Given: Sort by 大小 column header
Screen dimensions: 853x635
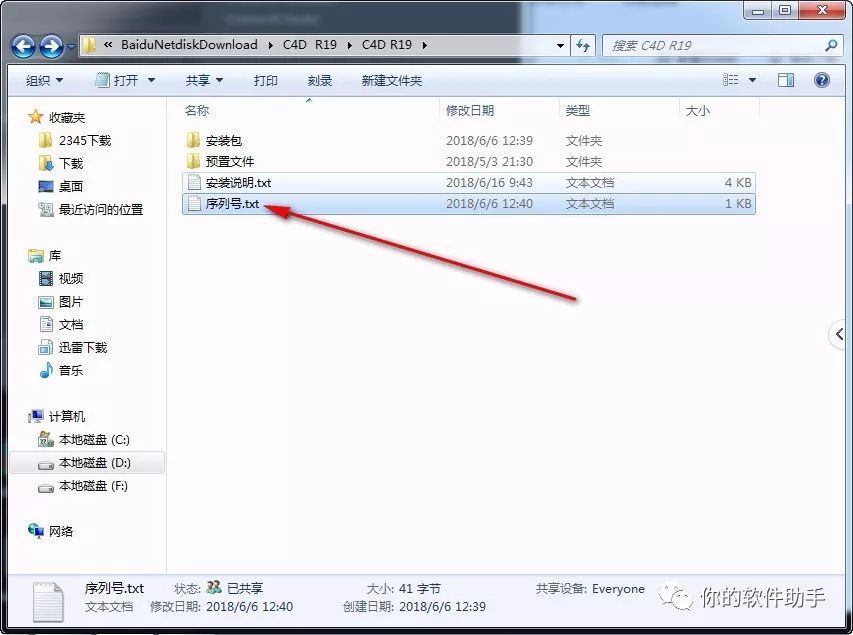Looking at the screenshot, I should click(698, 110).
